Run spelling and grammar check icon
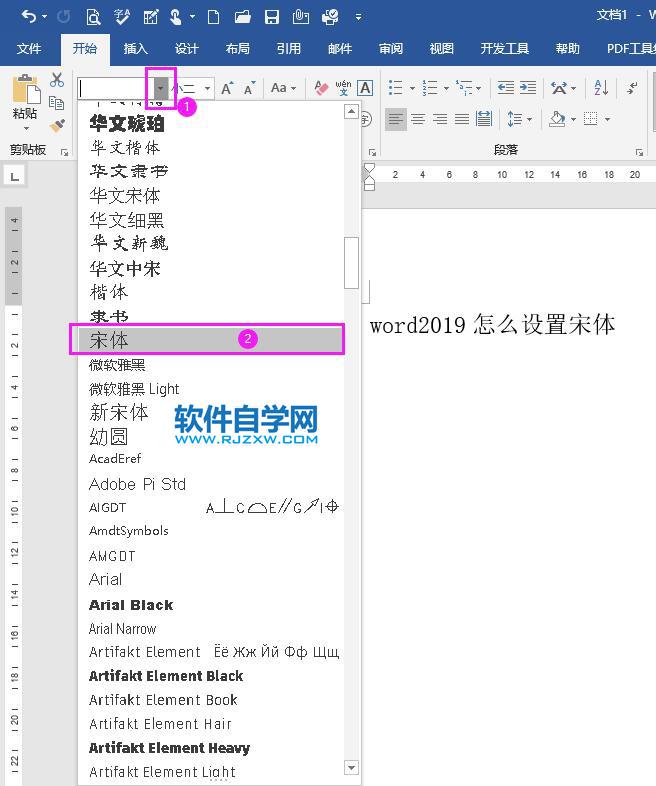This screenshot has width=656, height=786. [x=122, y=17]
